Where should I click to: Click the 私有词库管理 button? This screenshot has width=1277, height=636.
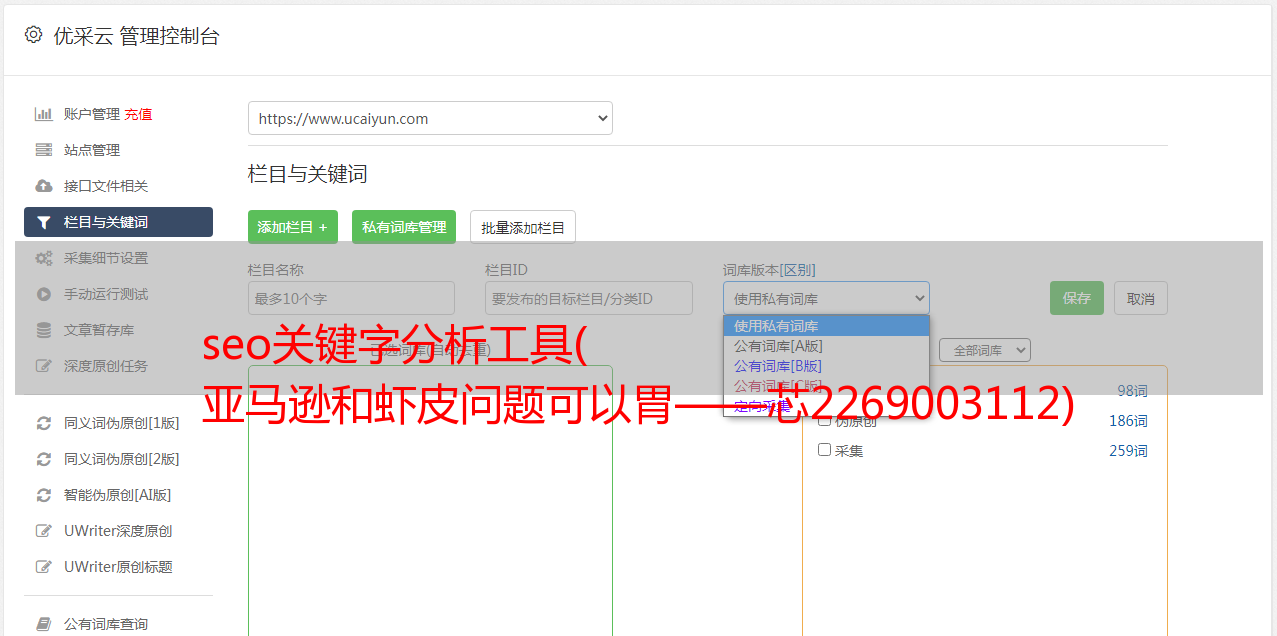tap(404, 227)
